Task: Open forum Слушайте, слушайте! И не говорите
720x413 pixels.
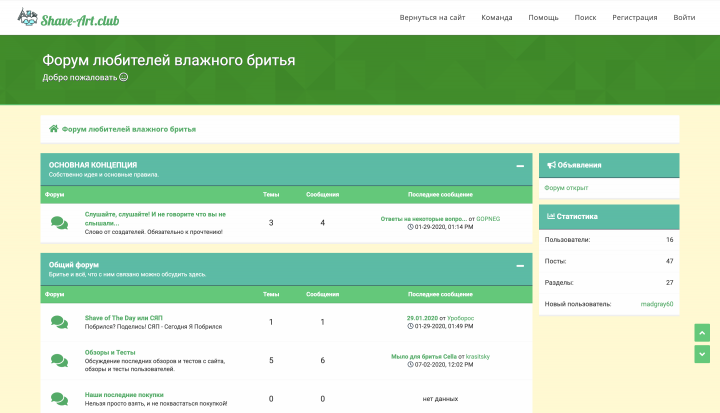Action: pos(155,218)
